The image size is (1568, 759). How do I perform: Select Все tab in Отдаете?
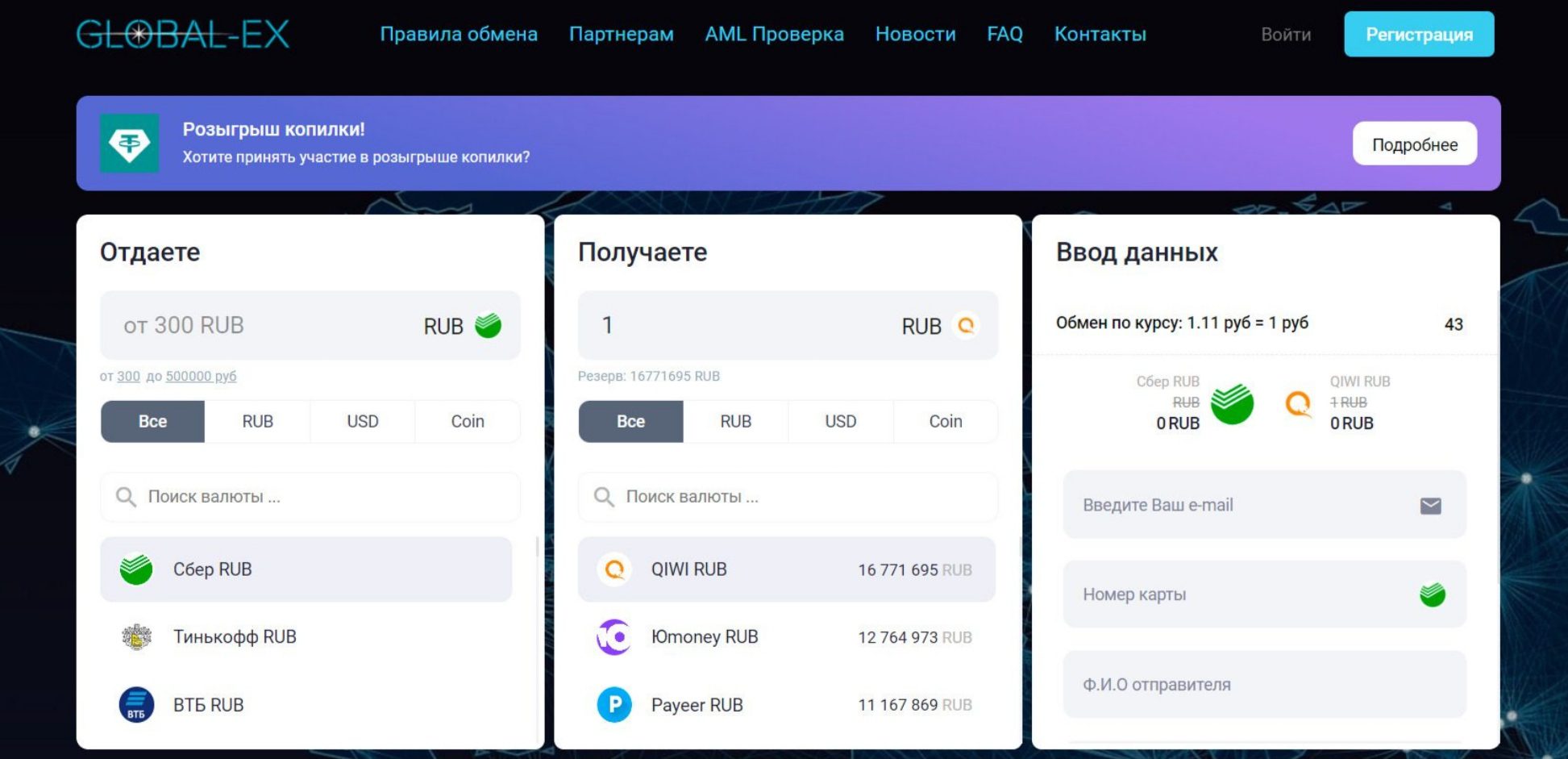(x=152, y=421)
